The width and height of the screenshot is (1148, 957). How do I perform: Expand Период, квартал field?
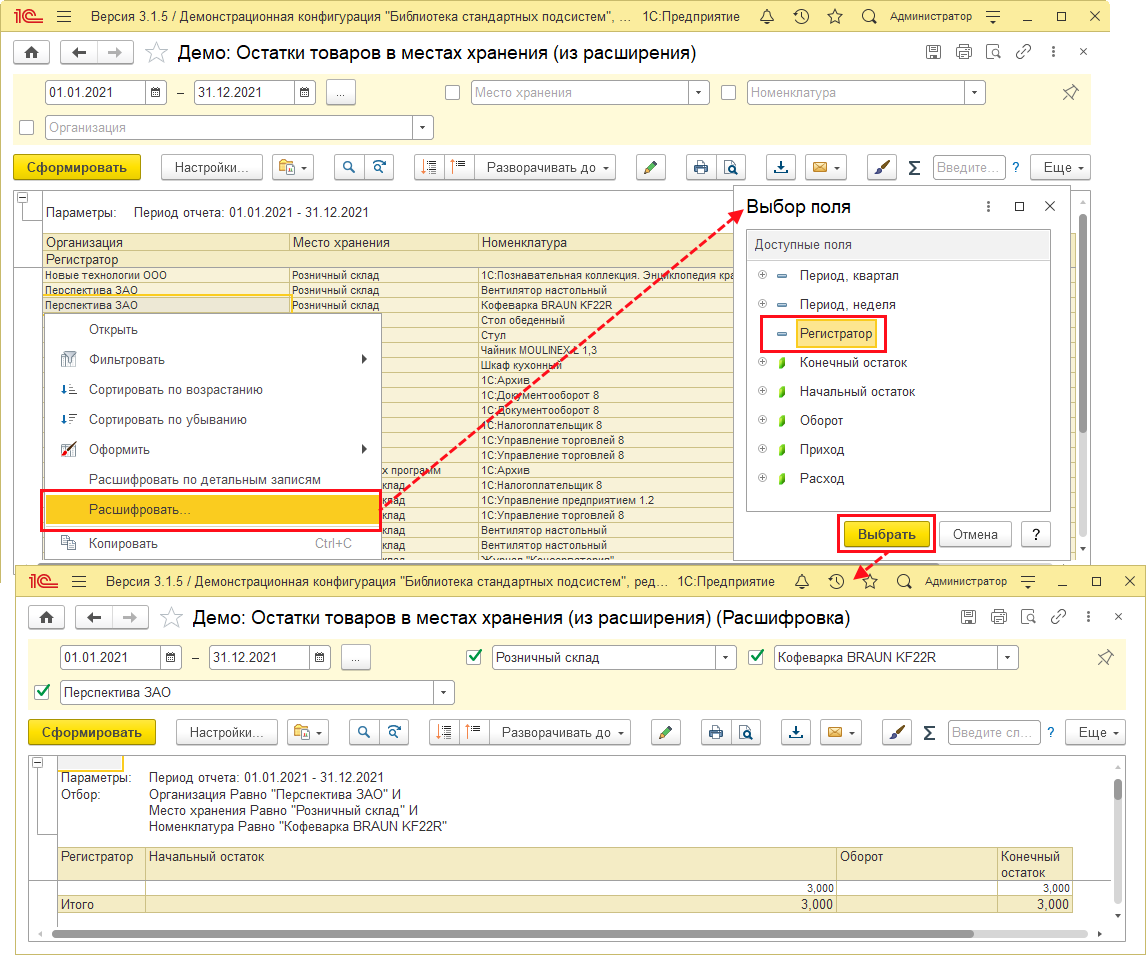click(762, 275)
